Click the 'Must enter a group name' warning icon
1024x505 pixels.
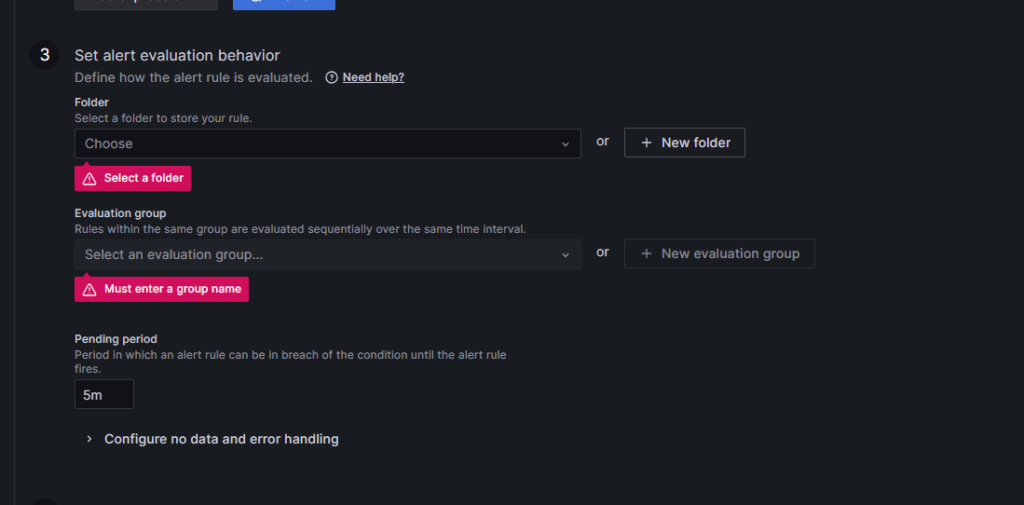[90, 289]
